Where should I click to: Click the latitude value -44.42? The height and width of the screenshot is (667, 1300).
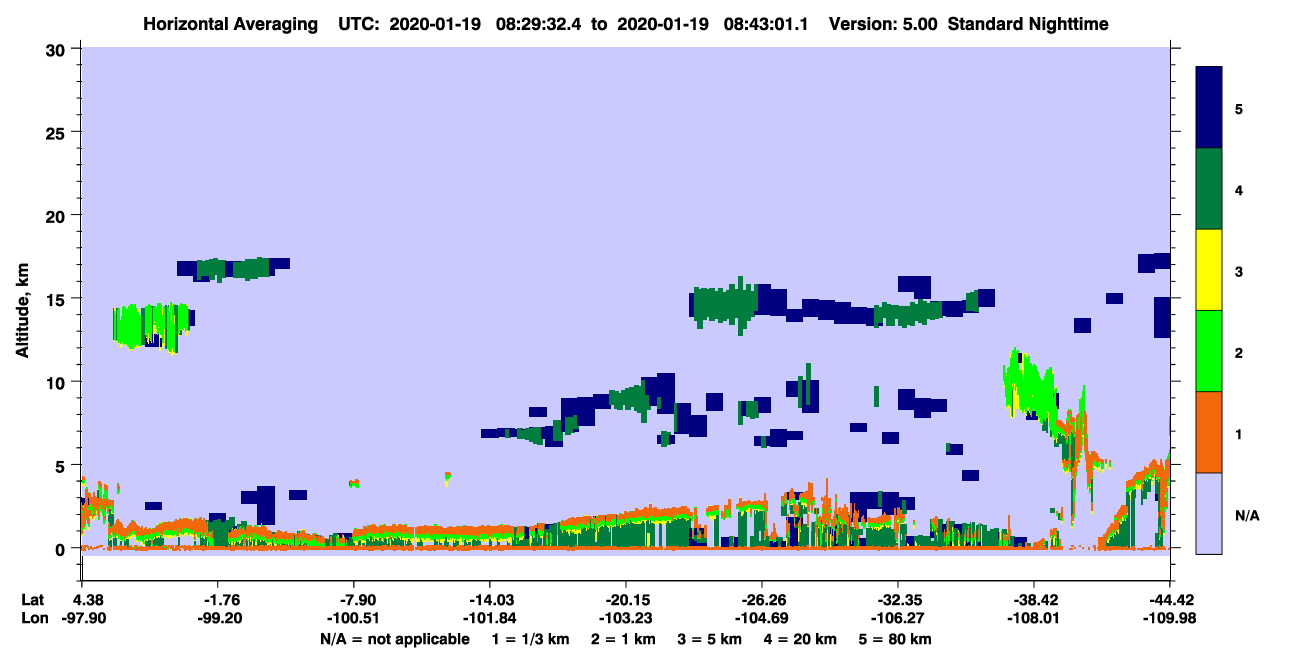click(x=1170, y=601)
